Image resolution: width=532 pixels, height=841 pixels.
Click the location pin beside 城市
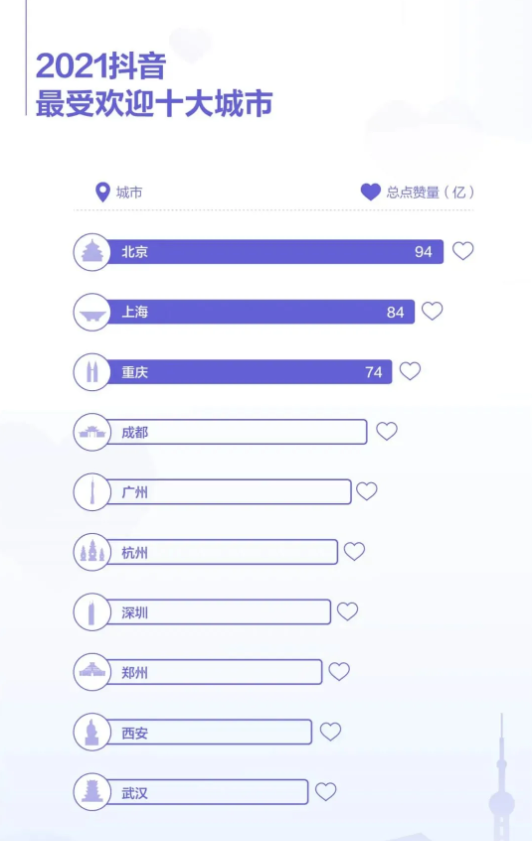(102, 192)
